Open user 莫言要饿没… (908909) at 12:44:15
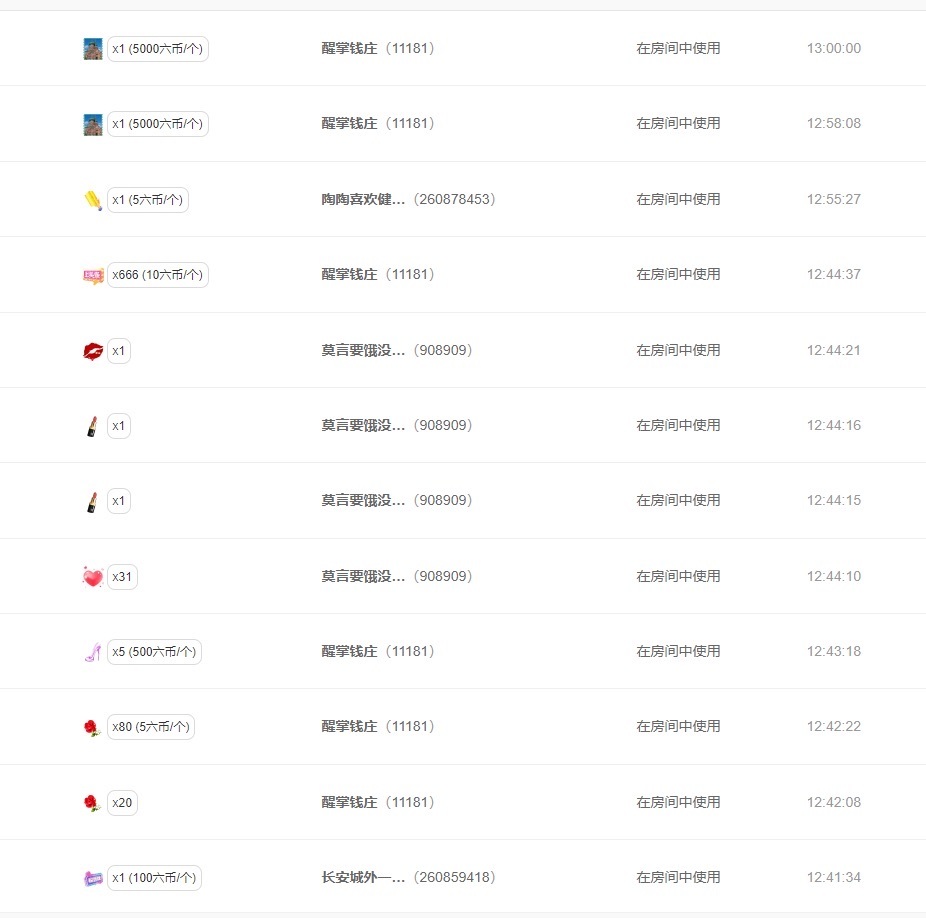This screenshot has width=926, height=918. 397,500
